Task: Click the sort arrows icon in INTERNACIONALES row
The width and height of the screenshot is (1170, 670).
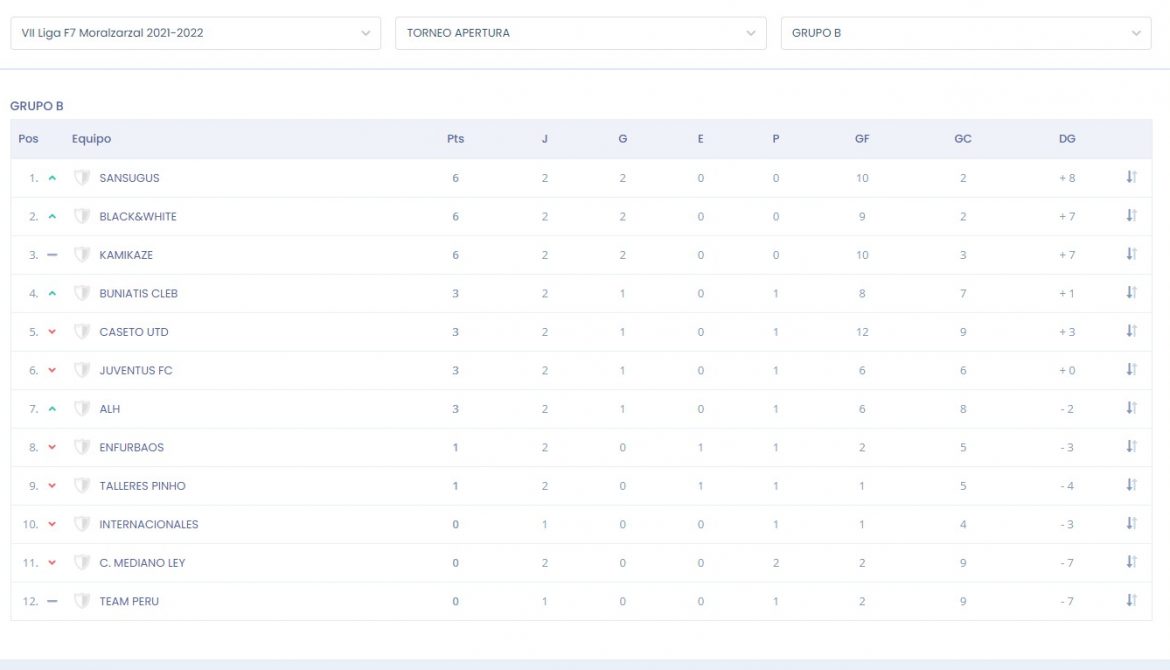Action: point(1131,523)
